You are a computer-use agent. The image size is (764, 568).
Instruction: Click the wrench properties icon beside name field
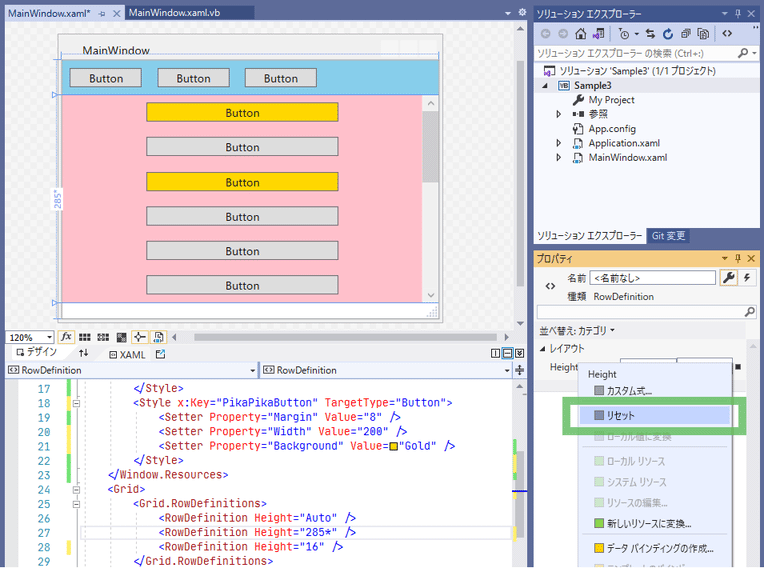729,278
